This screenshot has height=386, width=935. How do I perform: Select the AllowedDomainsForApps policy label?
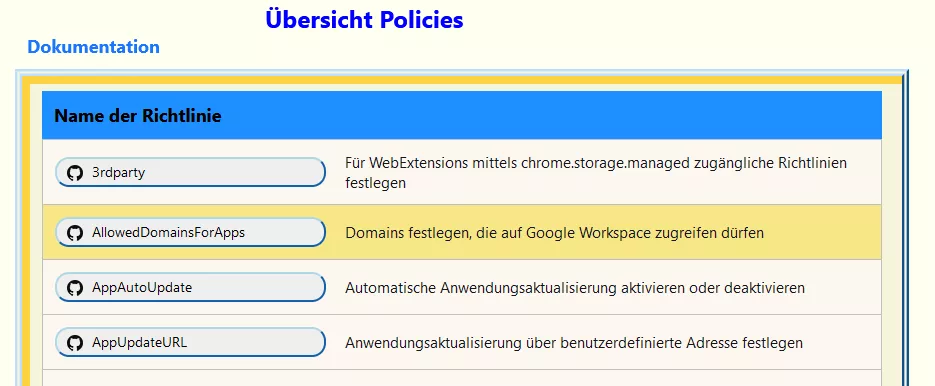(168, 233)
